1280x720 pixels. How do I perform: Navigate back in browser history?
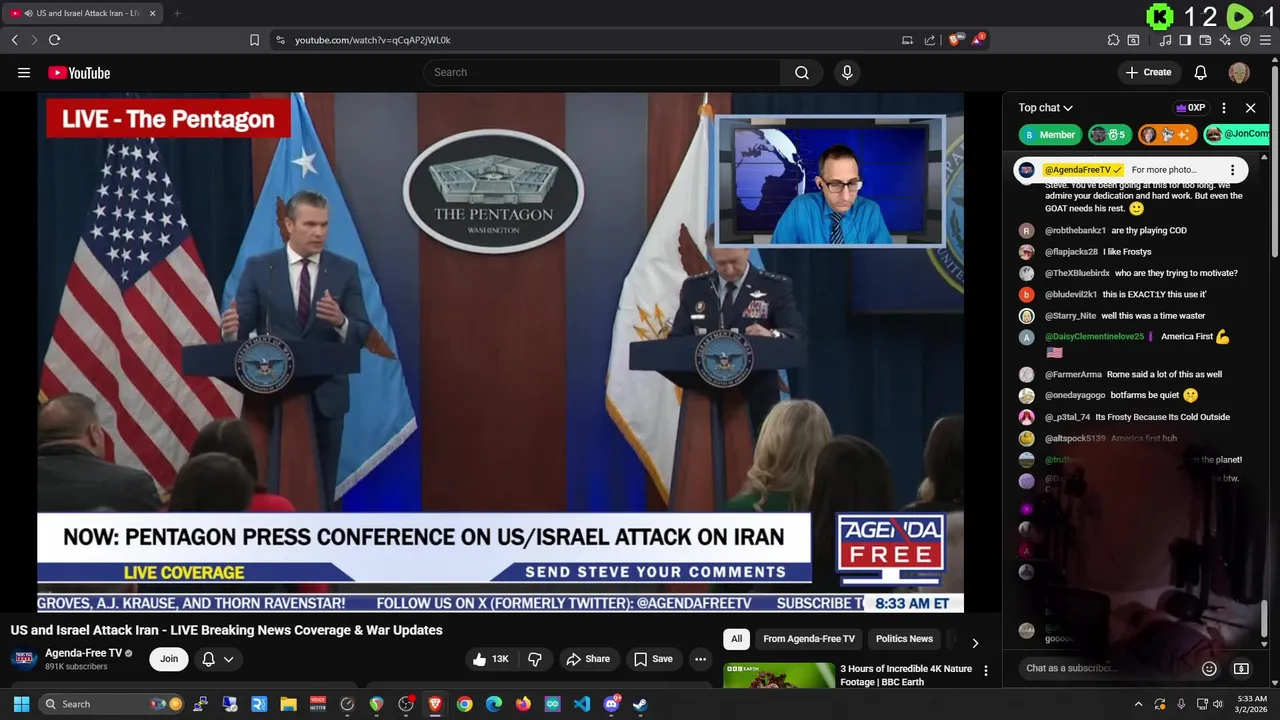pos(14,40)
